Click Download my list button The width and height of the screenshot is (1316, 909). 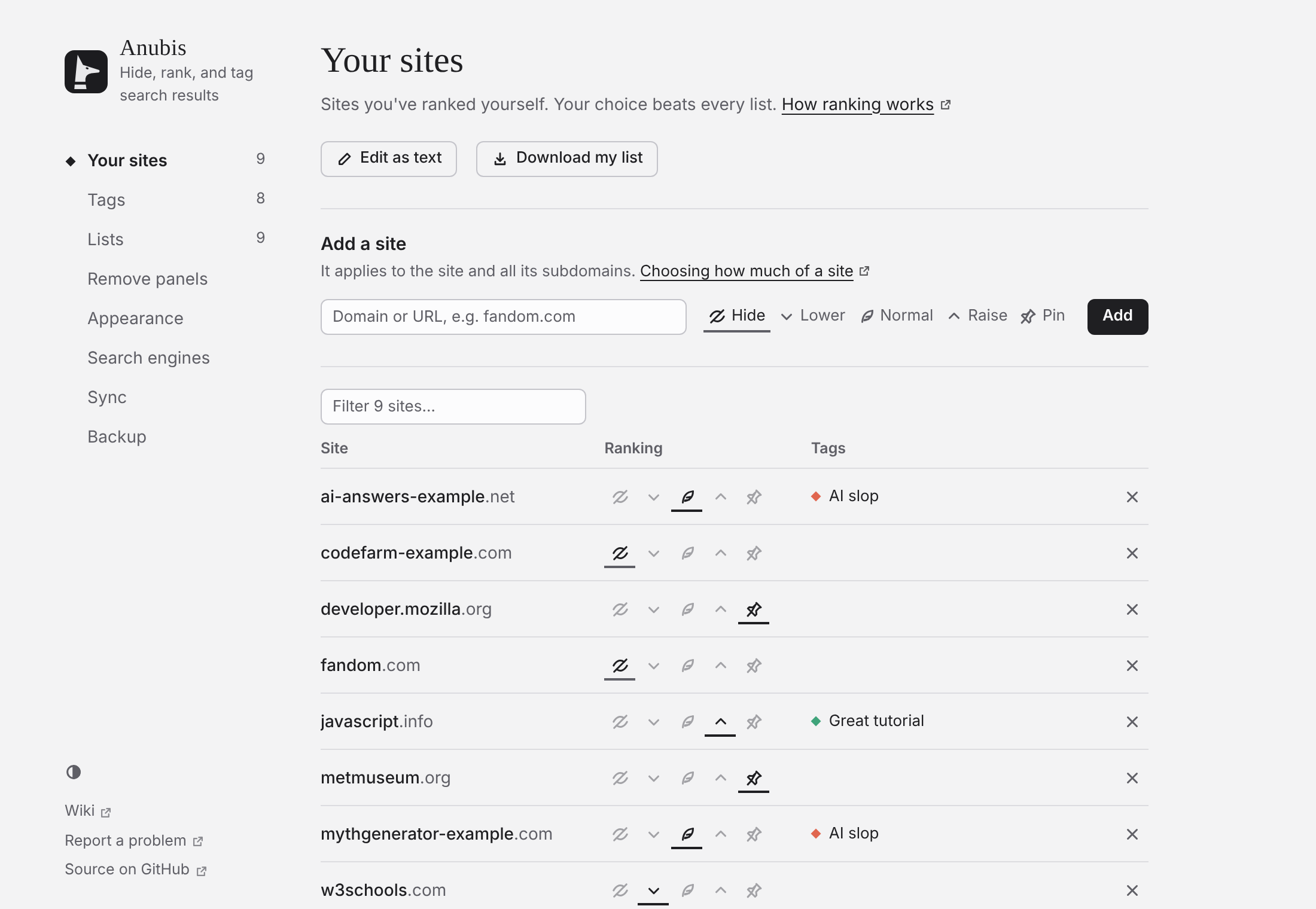pos(567,158)
